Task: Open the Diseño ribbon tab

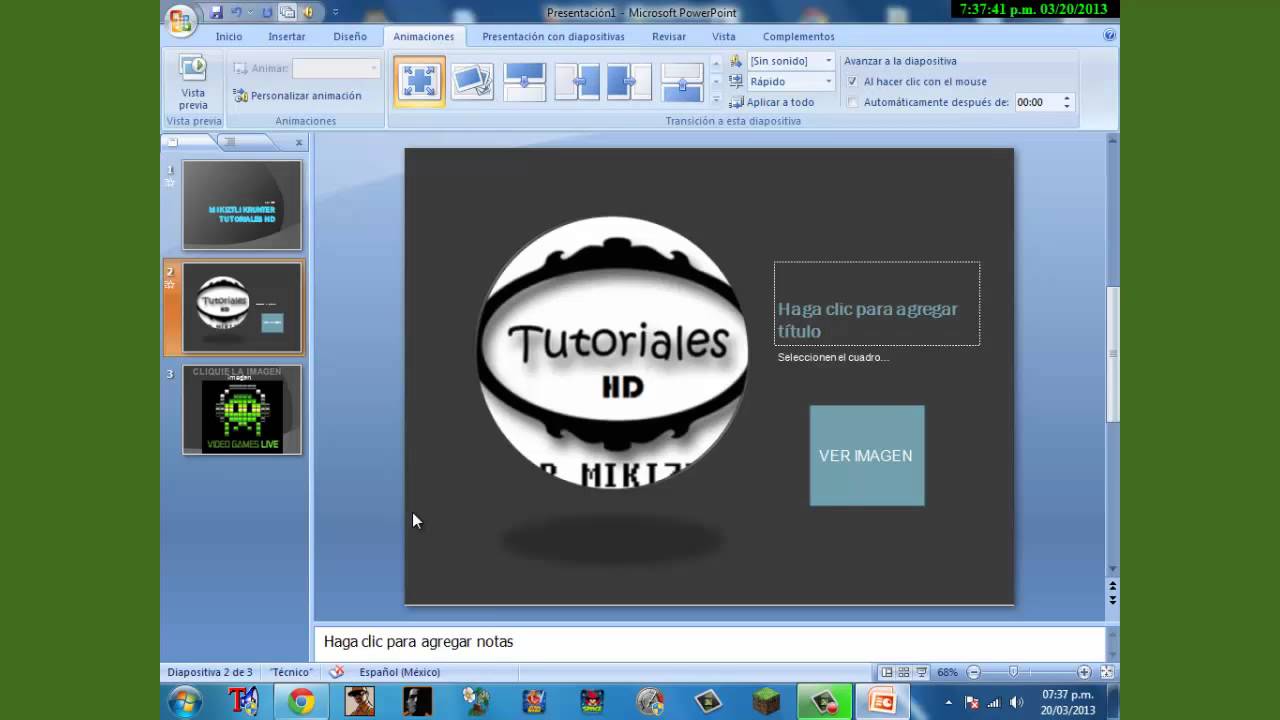Action: coord(350,36)
